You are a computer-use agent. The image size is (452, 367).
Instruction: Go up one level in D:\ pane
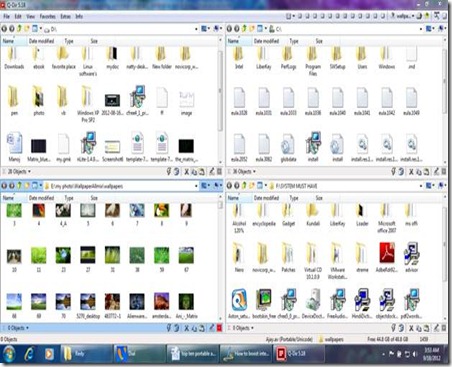click(x=19, y=29)
